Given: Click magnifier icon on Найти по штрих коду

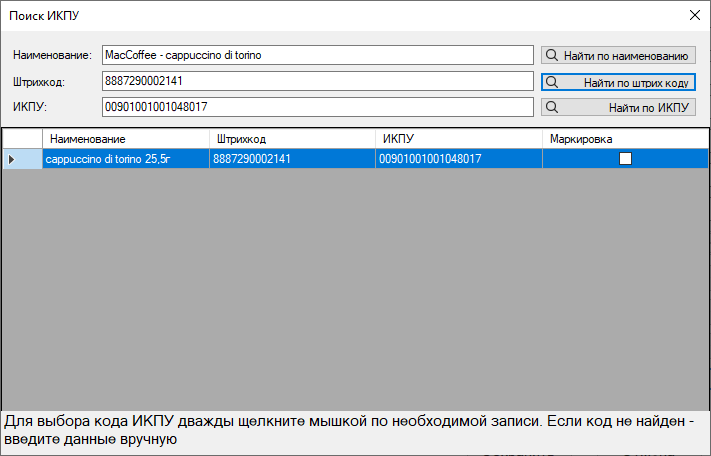Looking at the screenshot, I should pyautogui.click(x=551, y=82).
